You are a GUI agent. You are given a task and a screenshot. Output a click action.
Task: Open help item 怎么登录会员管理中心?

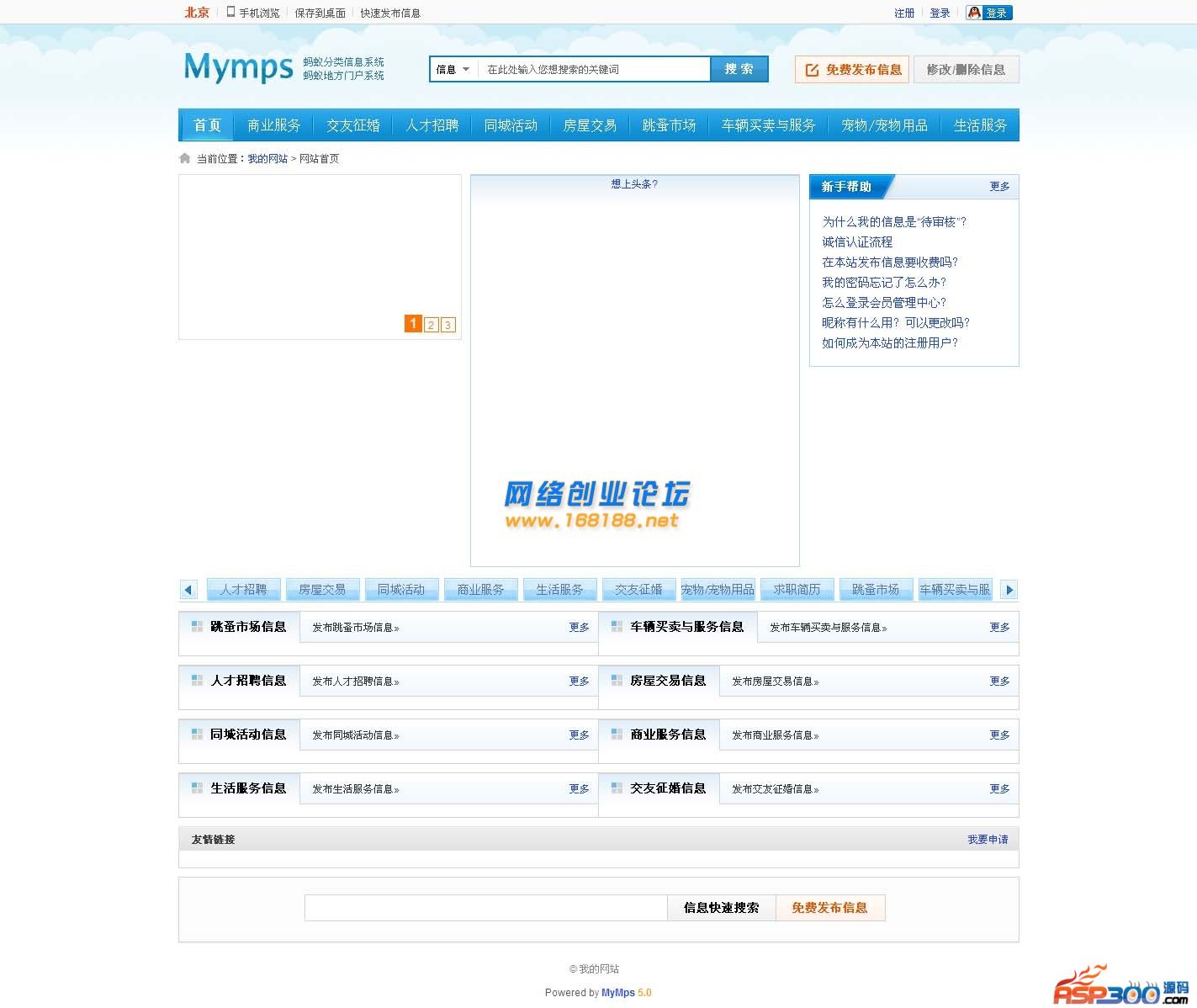tap(884, 302)
